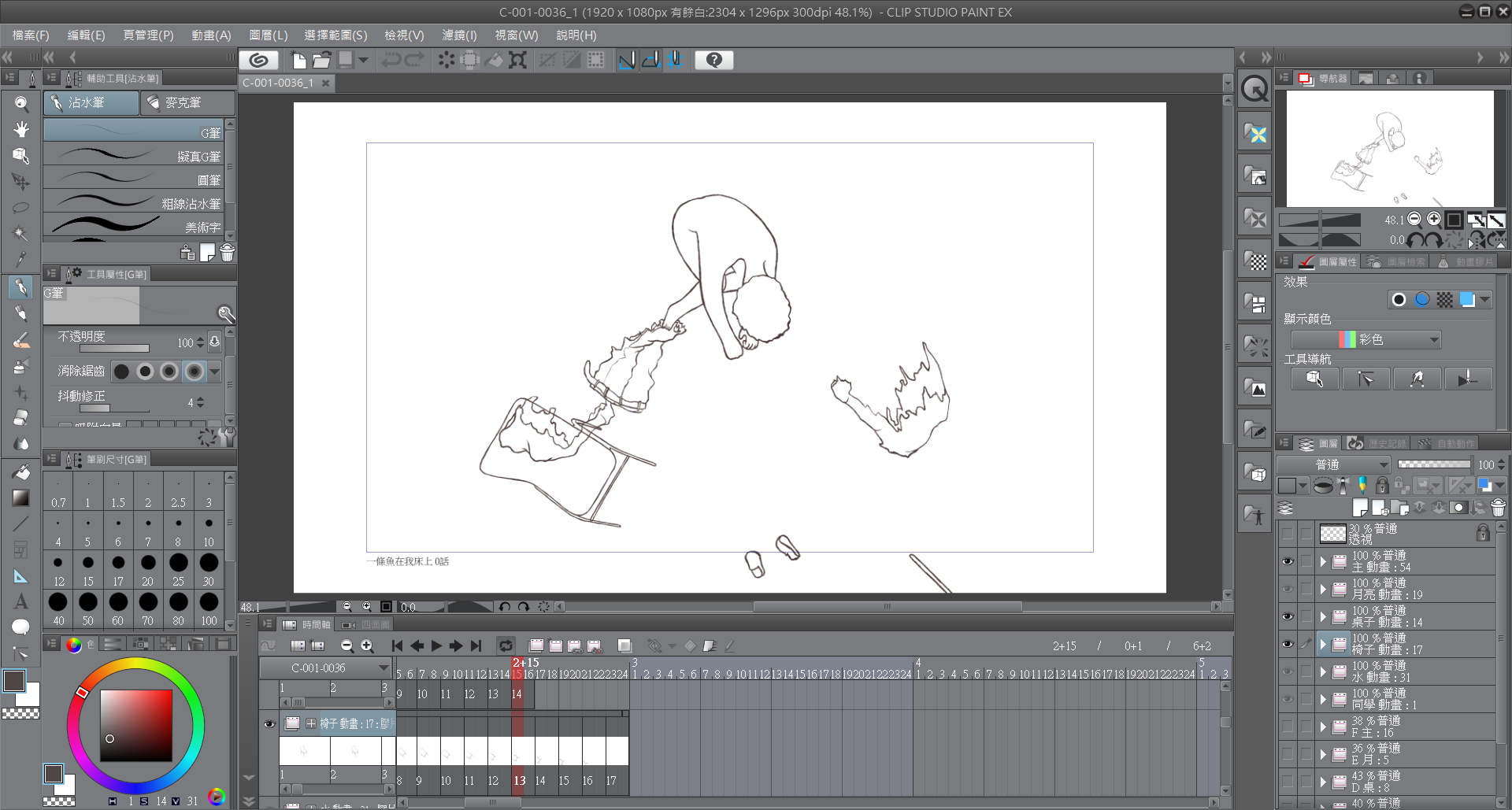The width and height of the screenshot is (1512, 810).
Task: Open the 彩色 display color dropdown
Action: point(1366,339)
